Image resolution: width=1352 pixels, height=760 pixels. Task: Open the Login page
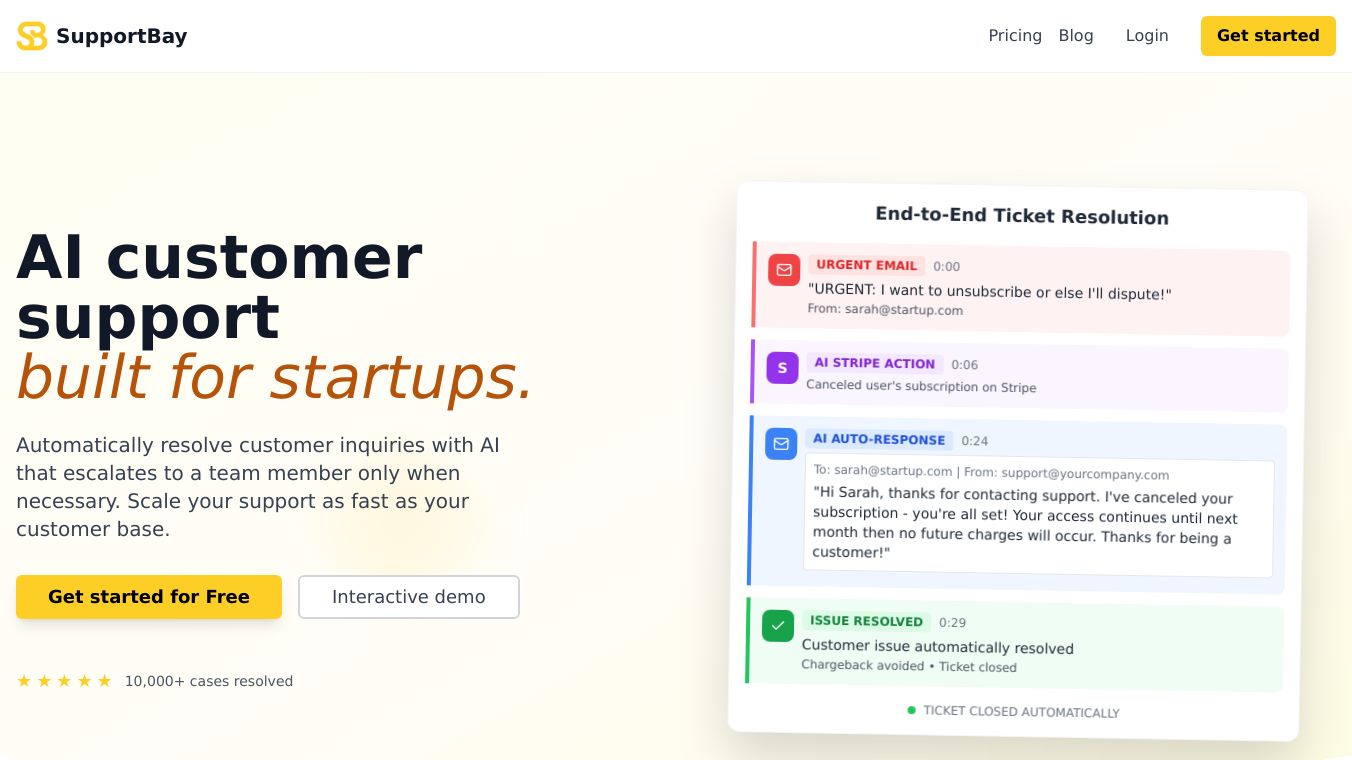point(1147,36)
